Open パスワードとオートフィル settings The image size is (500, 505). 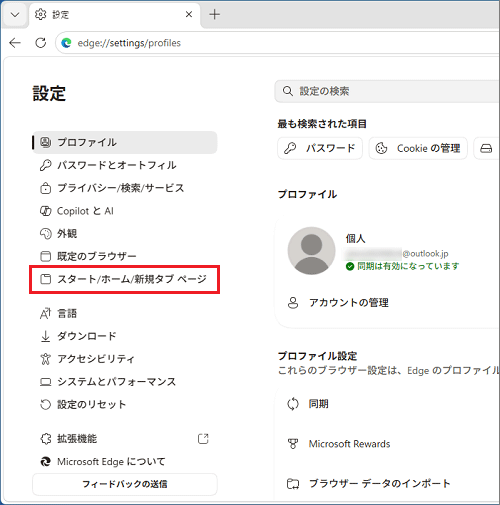[125, 165]
